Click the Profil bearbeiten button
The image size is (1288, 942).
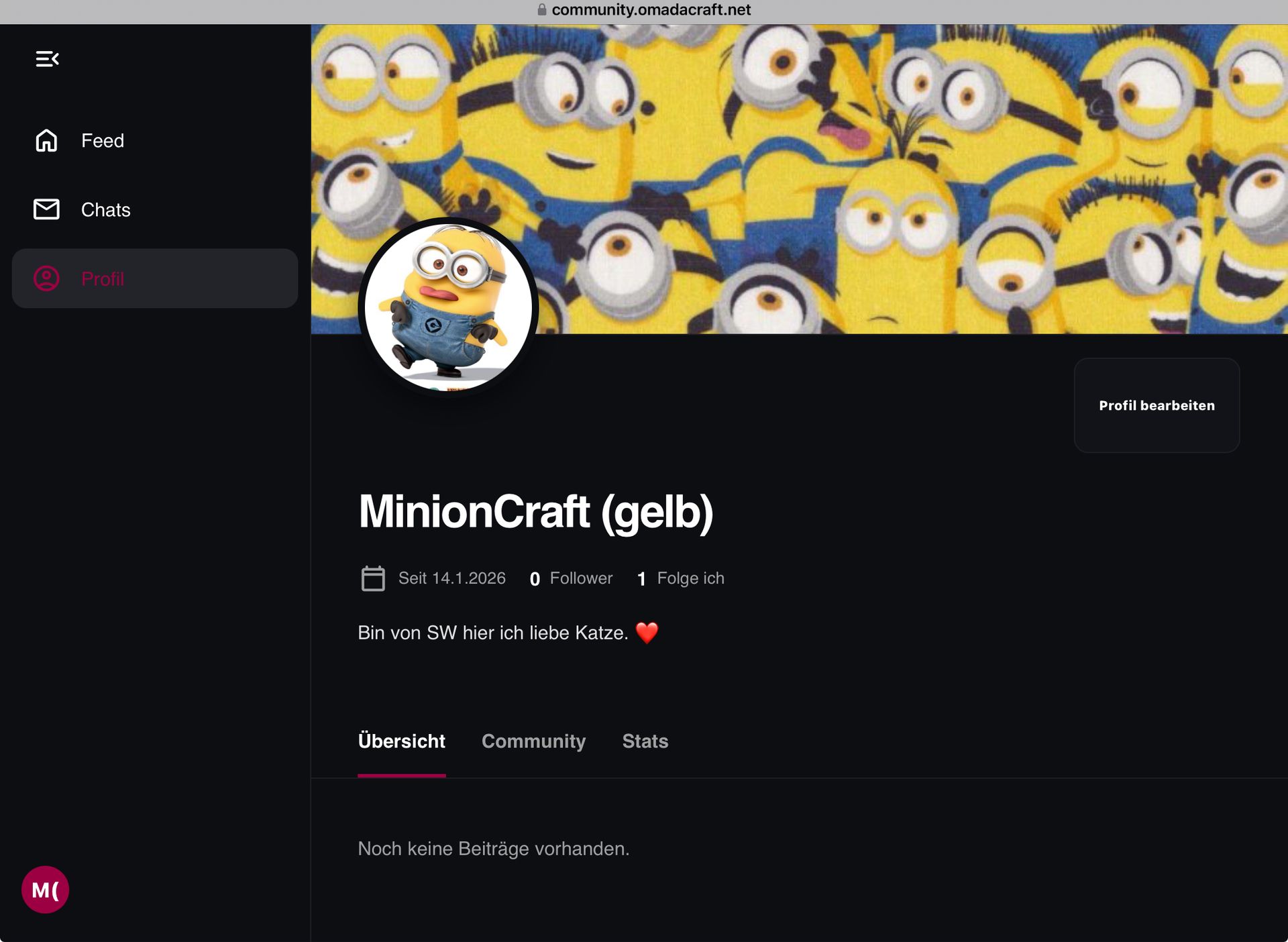[1157, 405]
